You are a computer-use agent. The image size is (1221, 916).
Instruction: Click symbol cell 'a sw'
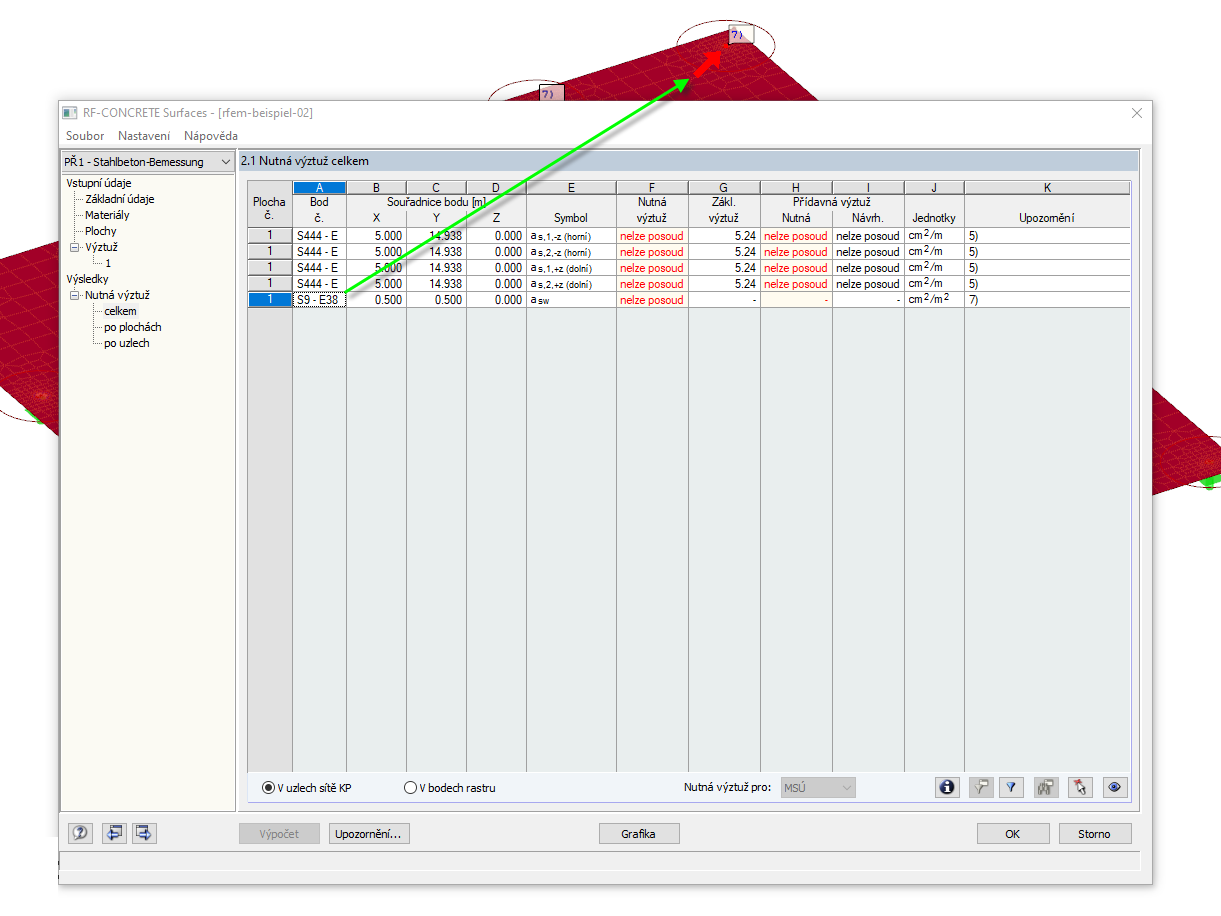tap(571, 300)
